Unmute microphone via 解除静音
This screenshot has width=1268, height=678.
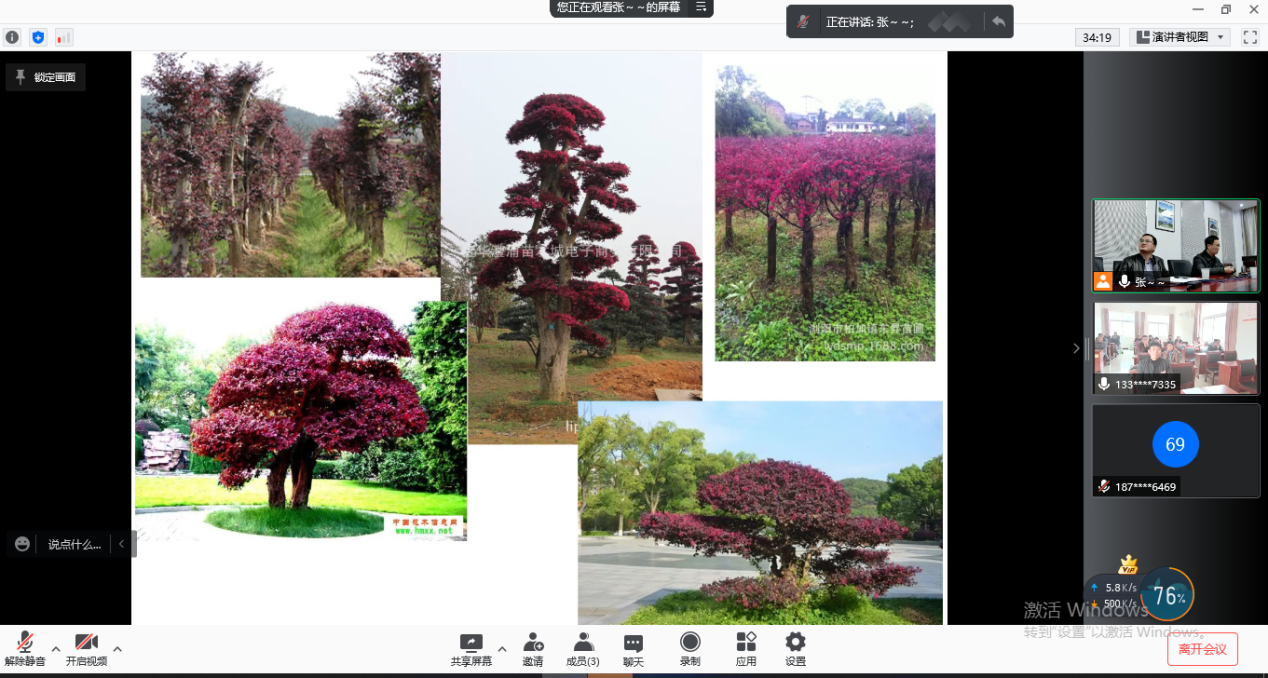(25, 649)
